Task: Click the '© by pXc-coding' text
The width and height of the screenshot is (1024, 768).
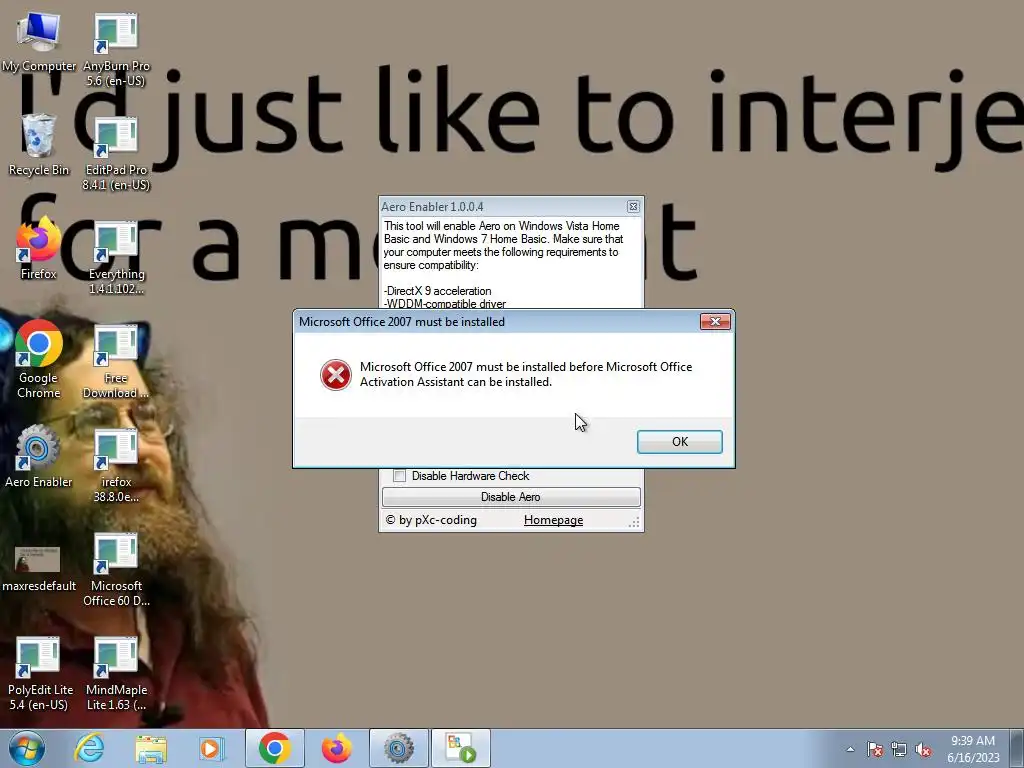Action: 431,520
